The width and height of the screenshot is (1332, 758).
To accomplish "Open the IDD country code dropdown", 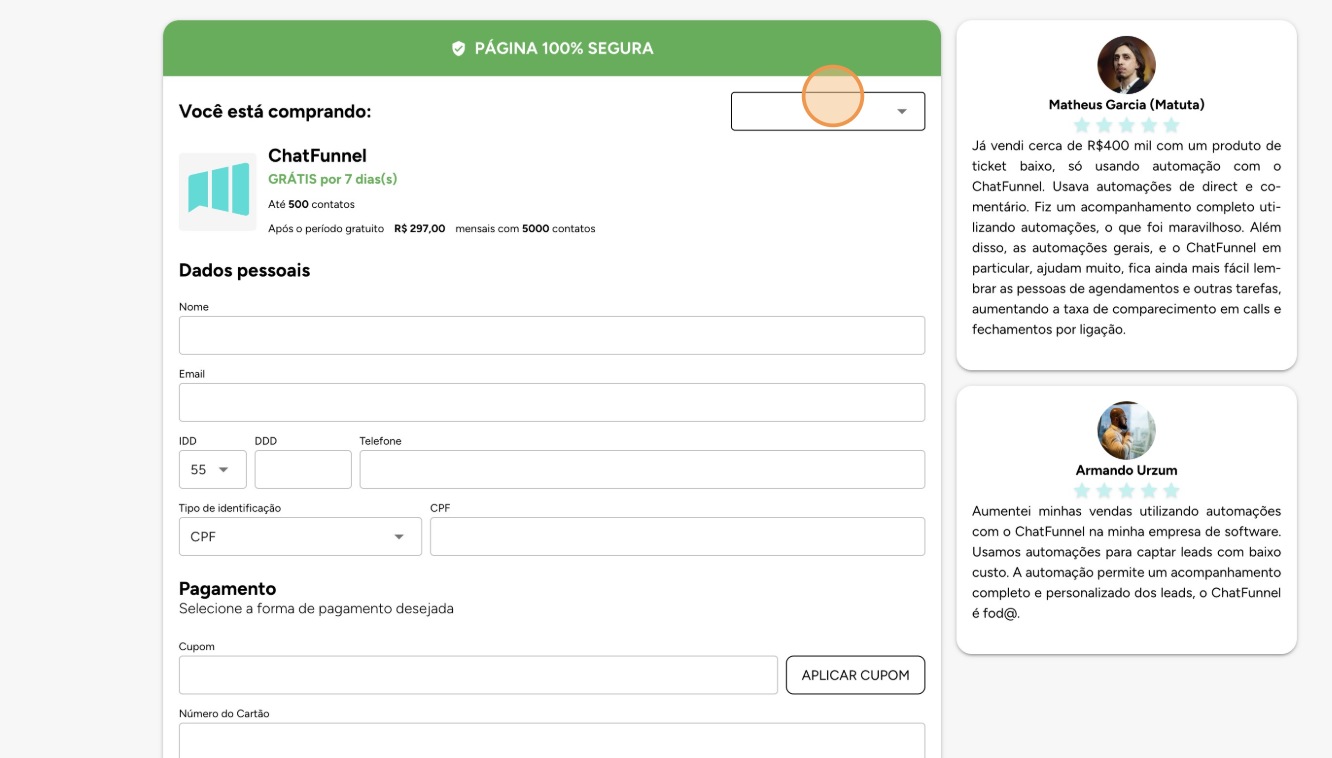I will 213,469.
